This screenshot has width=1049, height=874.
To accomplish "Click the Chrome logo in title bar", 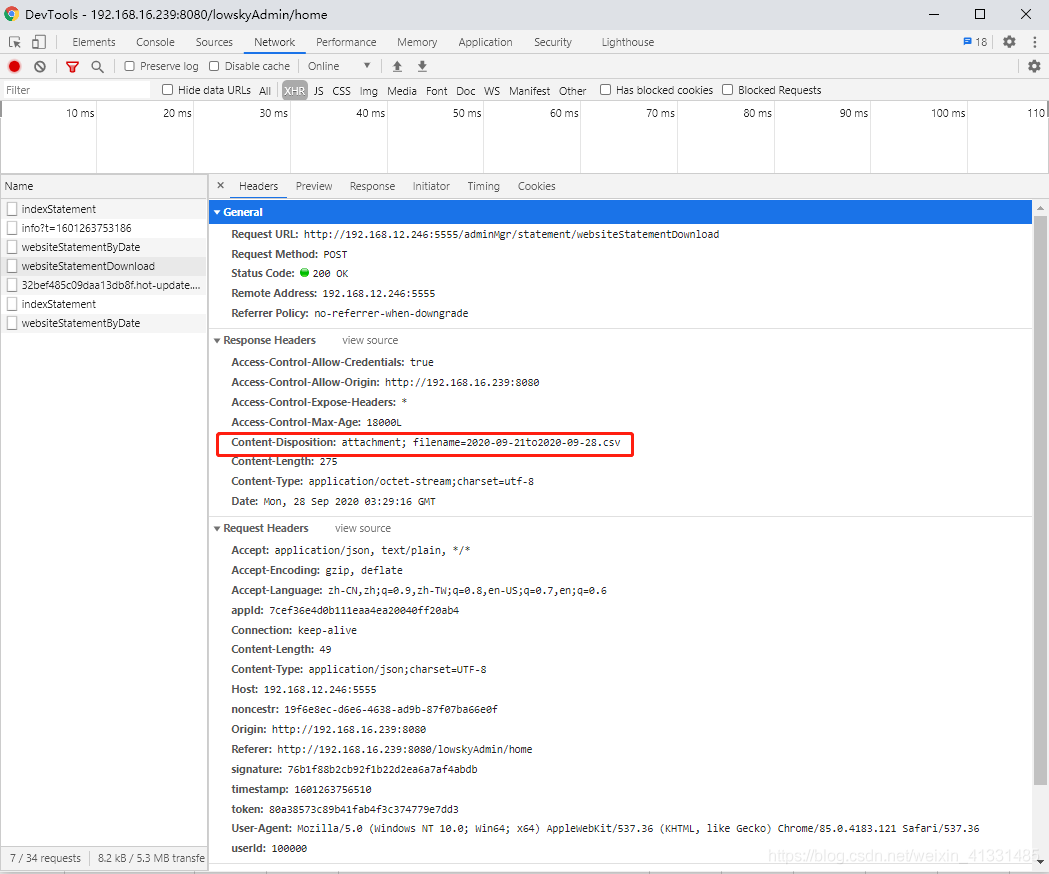I will click(x=11, y=14).
